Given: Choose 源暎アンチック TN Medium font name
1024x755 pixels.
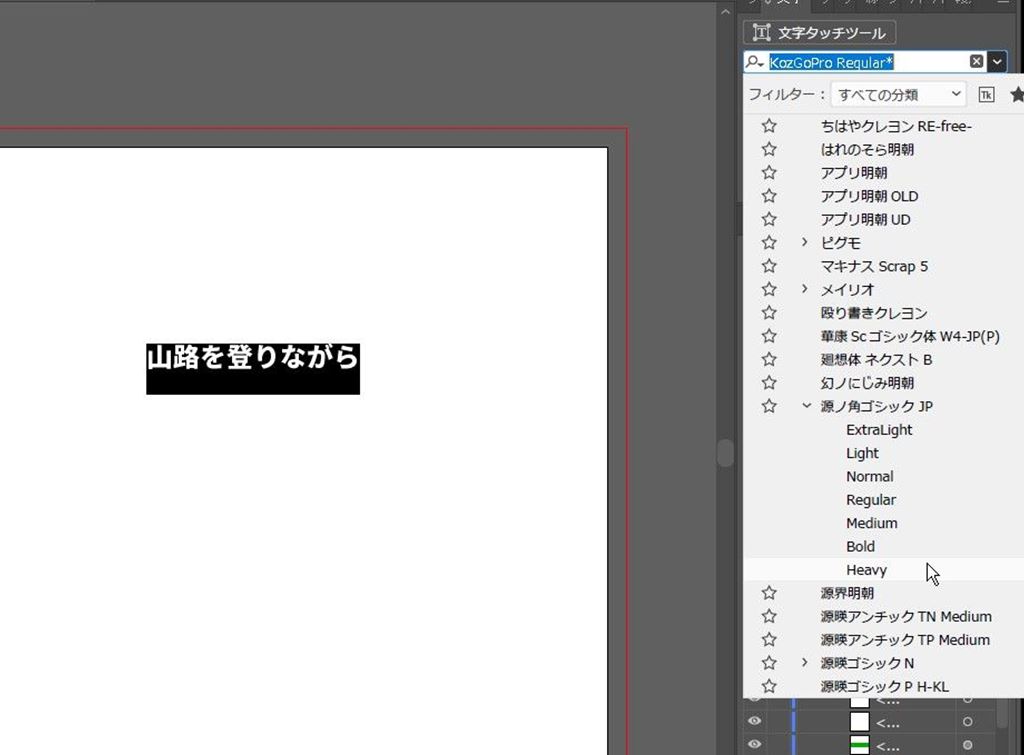Looking at the screenshot, I should coord(906,617).
